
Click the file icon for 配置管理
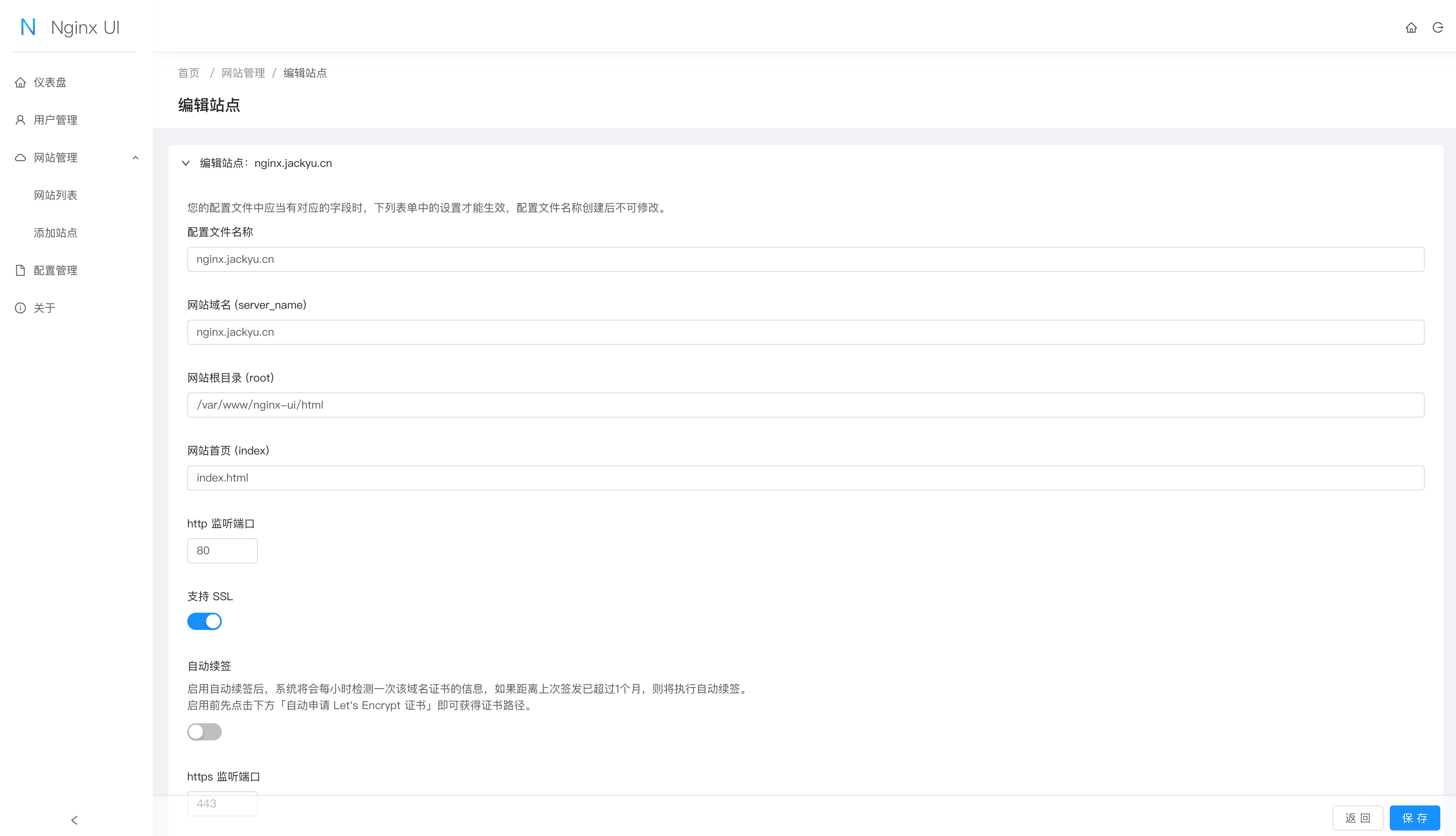tap(21, 270)
